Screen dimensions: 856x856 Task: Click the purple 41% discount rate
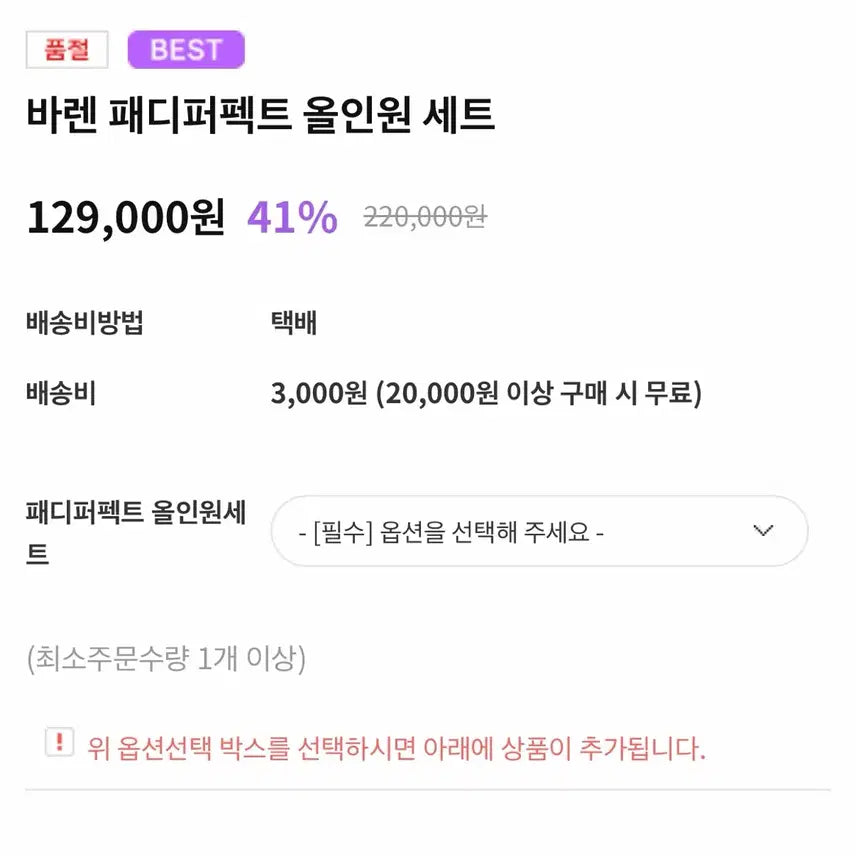tap(292, 217)
